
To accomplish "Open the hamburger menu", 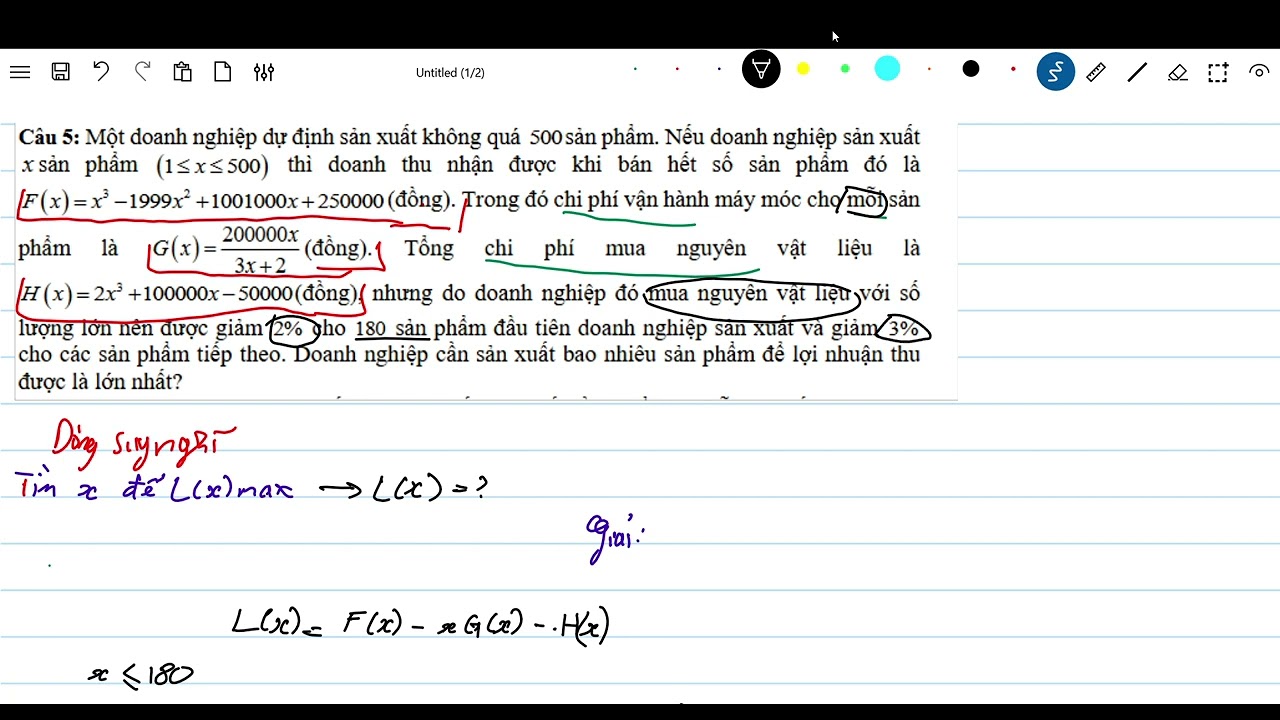I will [20, 72].
